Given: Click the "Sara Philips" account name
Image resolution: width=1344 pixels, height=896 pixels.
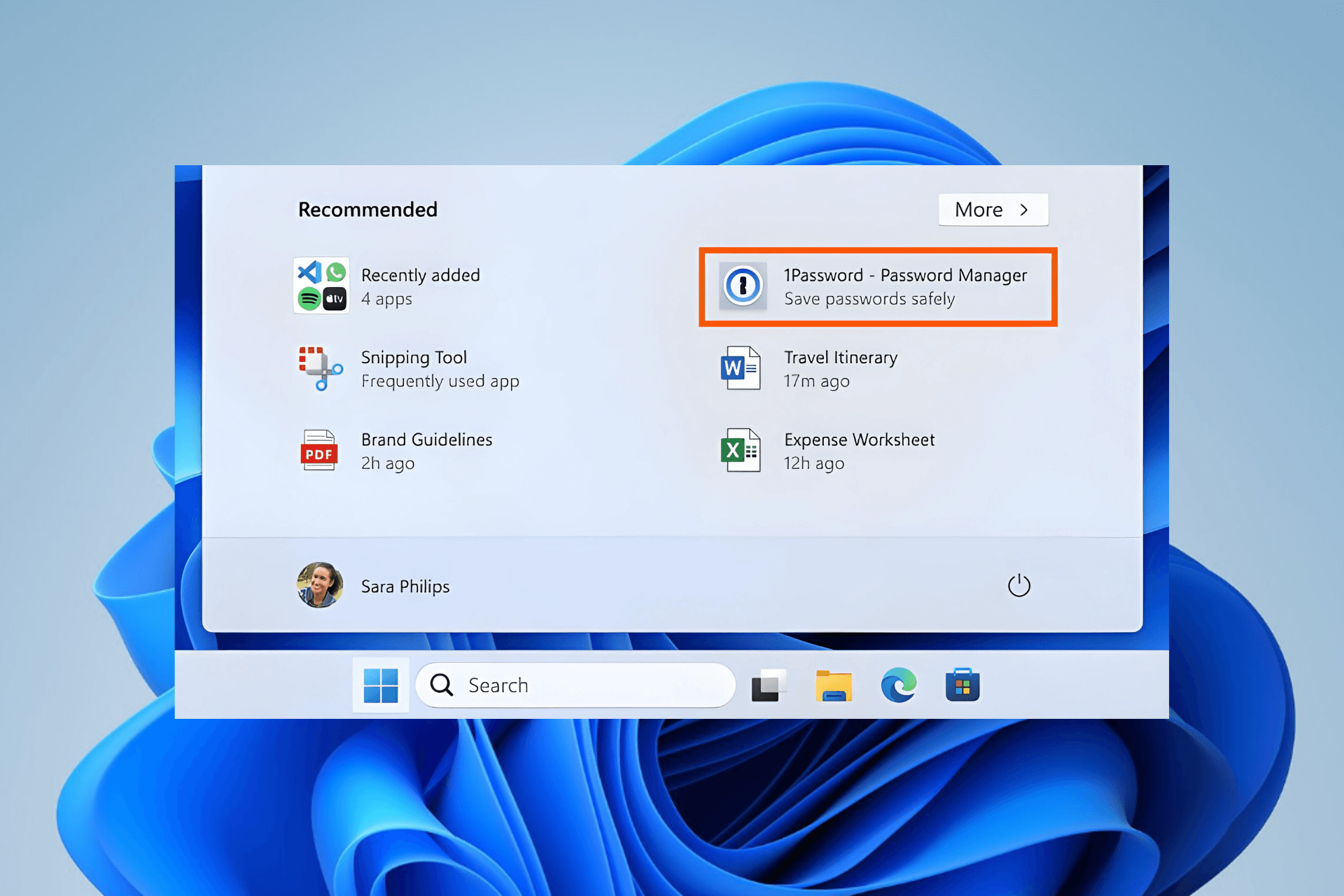Looking at the screenshot, I should click(x=405, y=587).
